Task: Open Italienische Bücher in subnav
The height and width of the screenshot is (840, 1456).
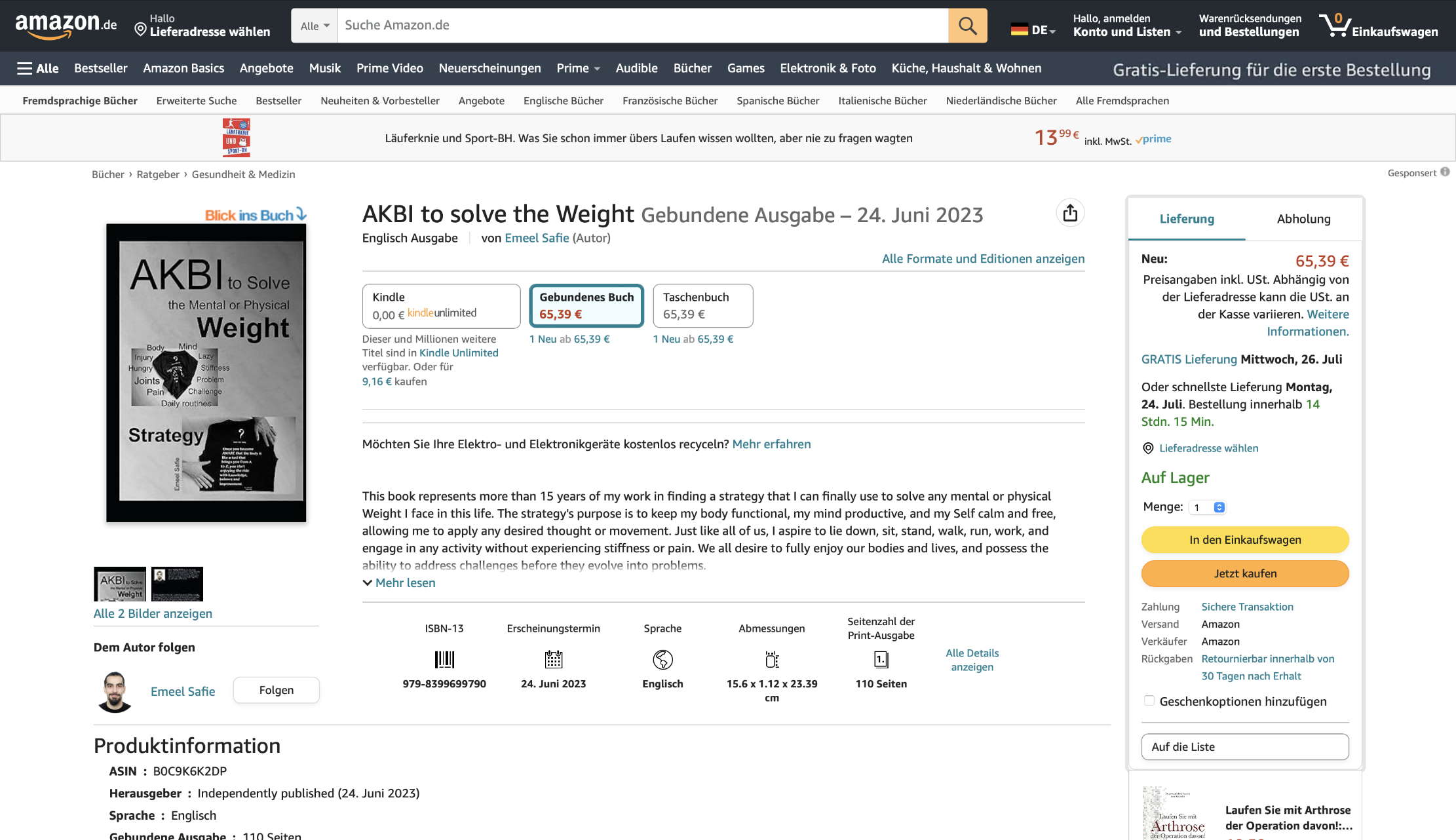Action: pos(883,101)
